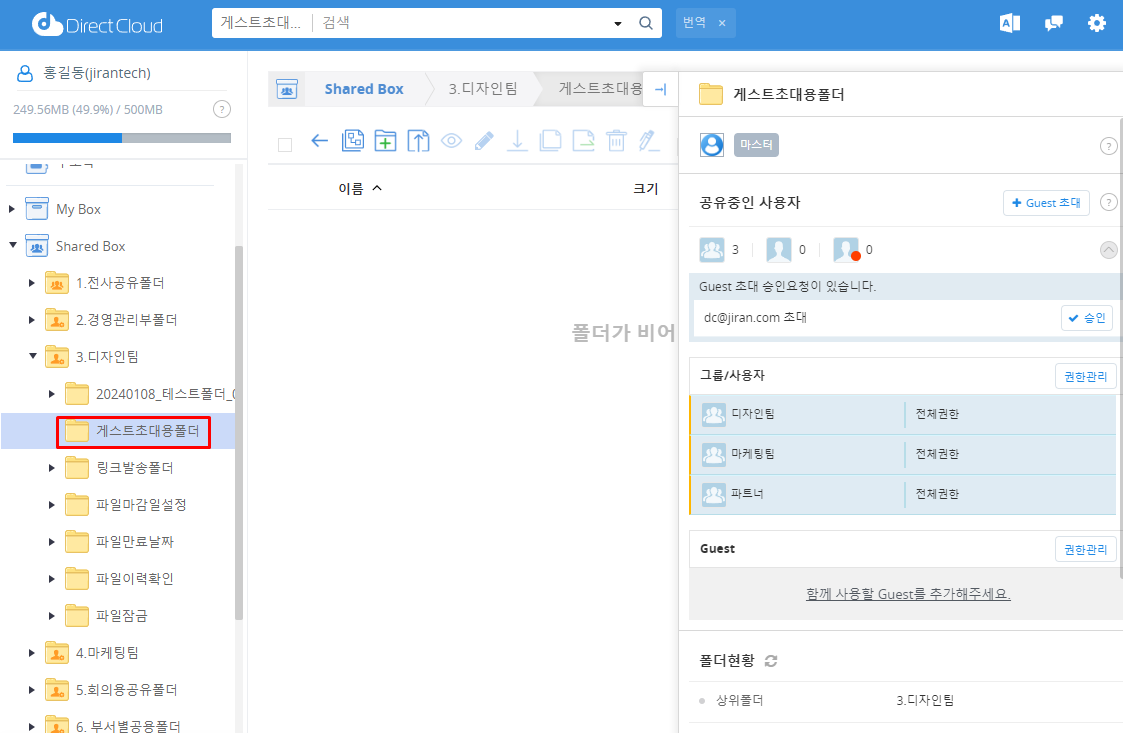The height and width of the screenshot is (733, 1123).
Task: Expand the 4.마케팅팀 folder tree arrow
Action: [33, 653]
